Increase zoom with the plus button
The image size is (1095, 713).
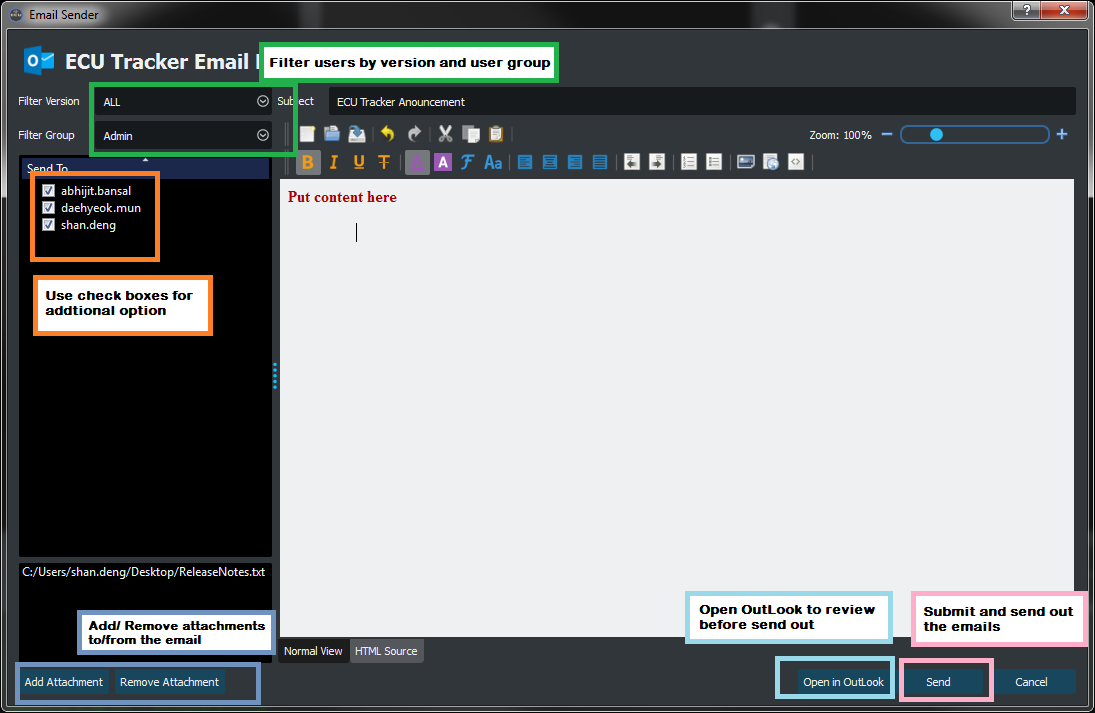tap(1061, 134)
